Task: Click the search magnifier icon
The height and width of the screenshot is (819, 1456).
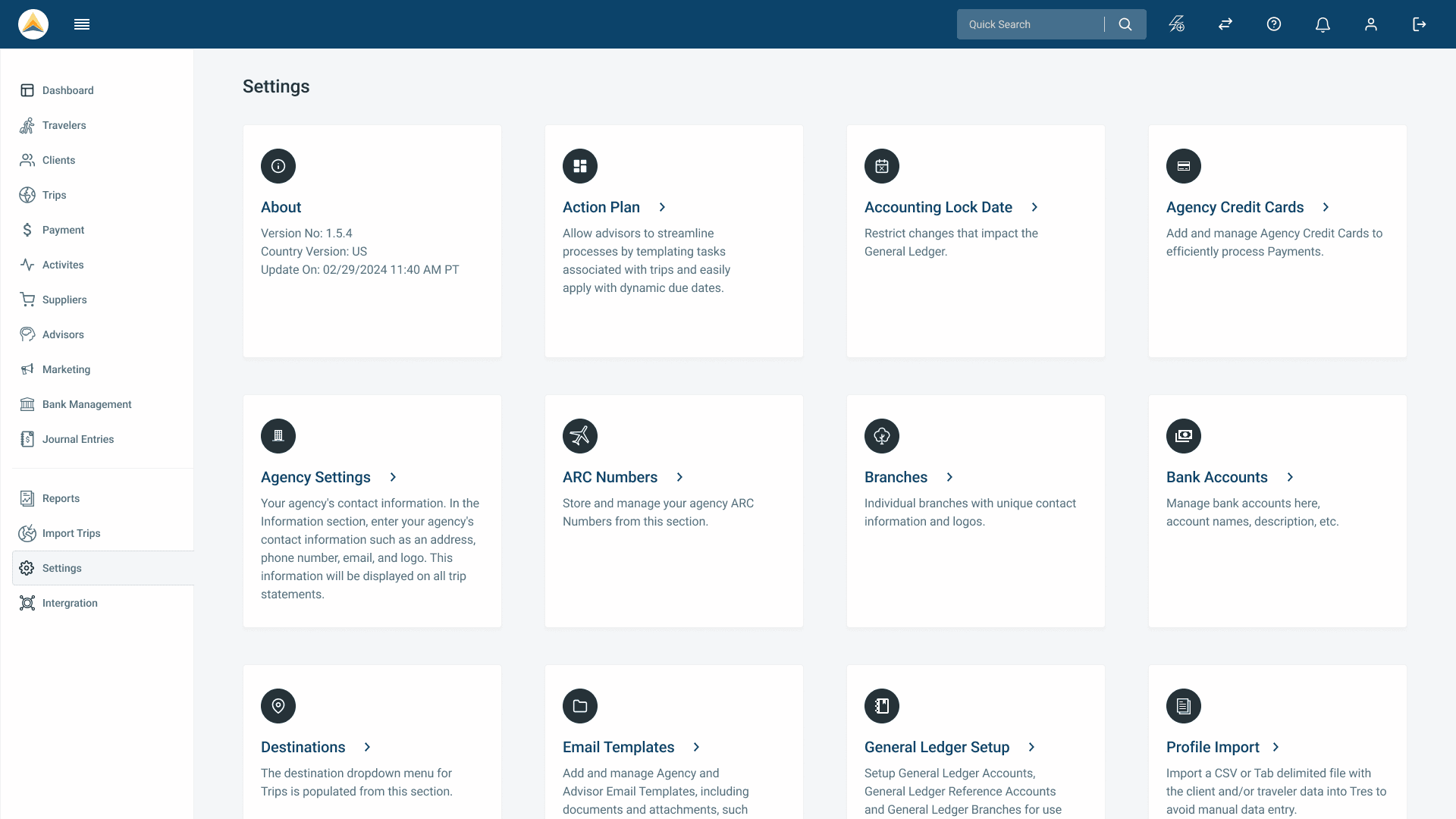Action: coord(1125,24)
